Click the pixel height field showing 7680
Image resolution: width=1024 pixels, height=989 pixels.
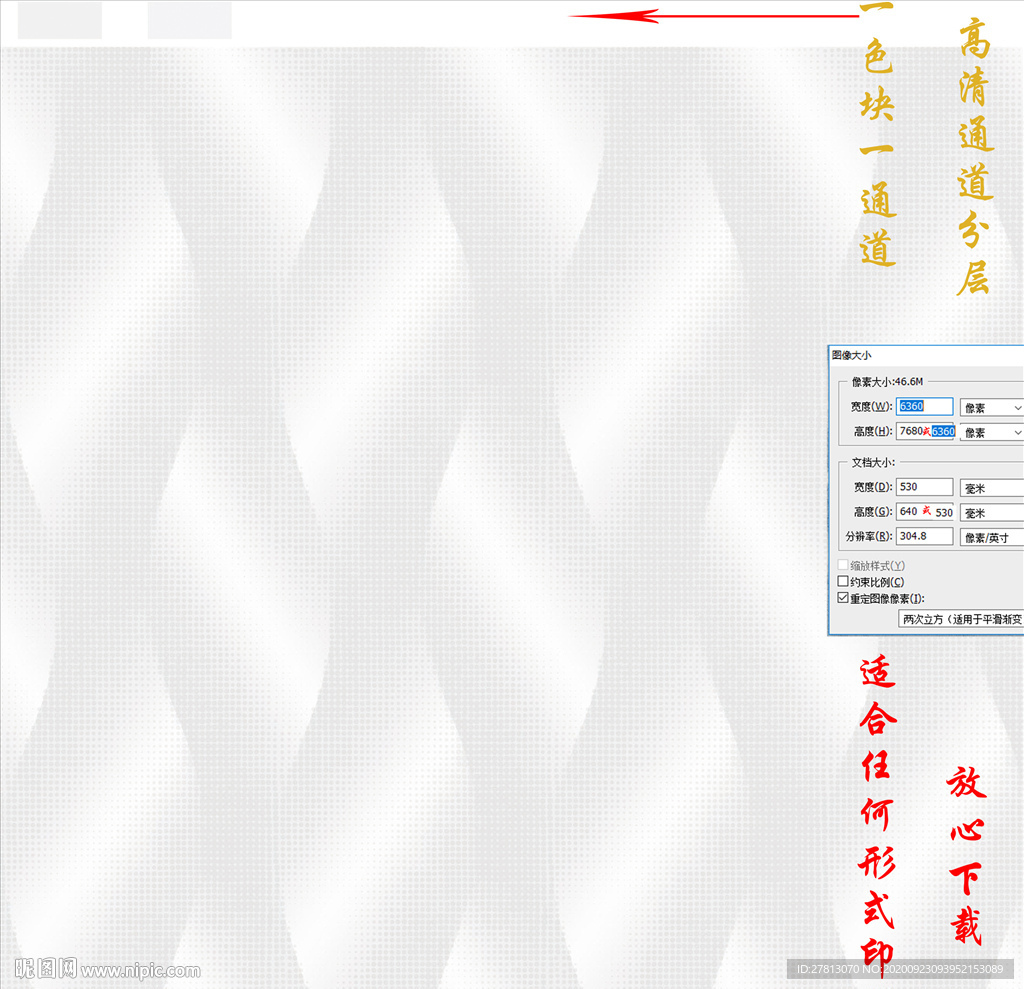coord(925,431)
